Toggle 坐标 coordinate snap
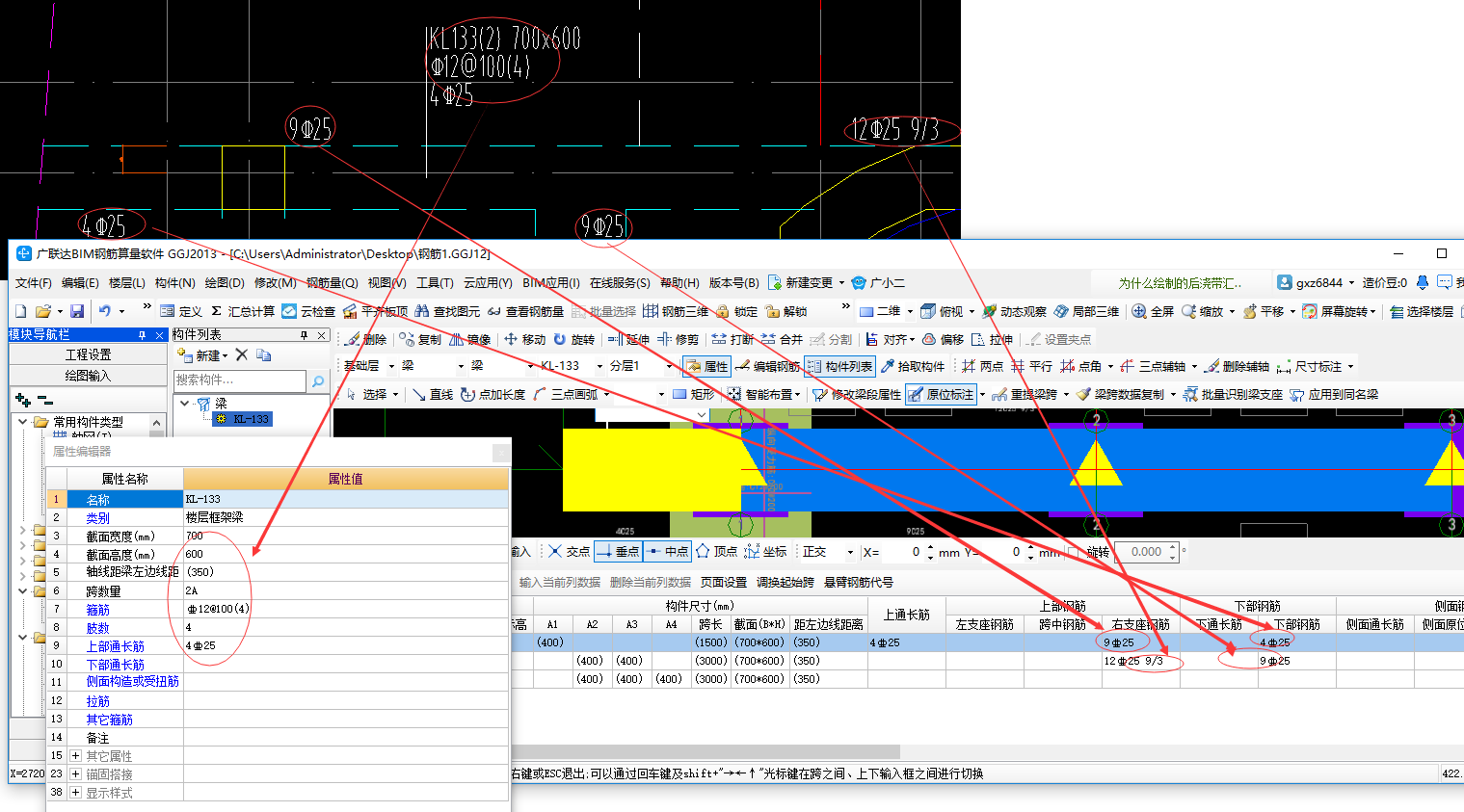Viewport: 1464px width, 812px height. (765, 551)
